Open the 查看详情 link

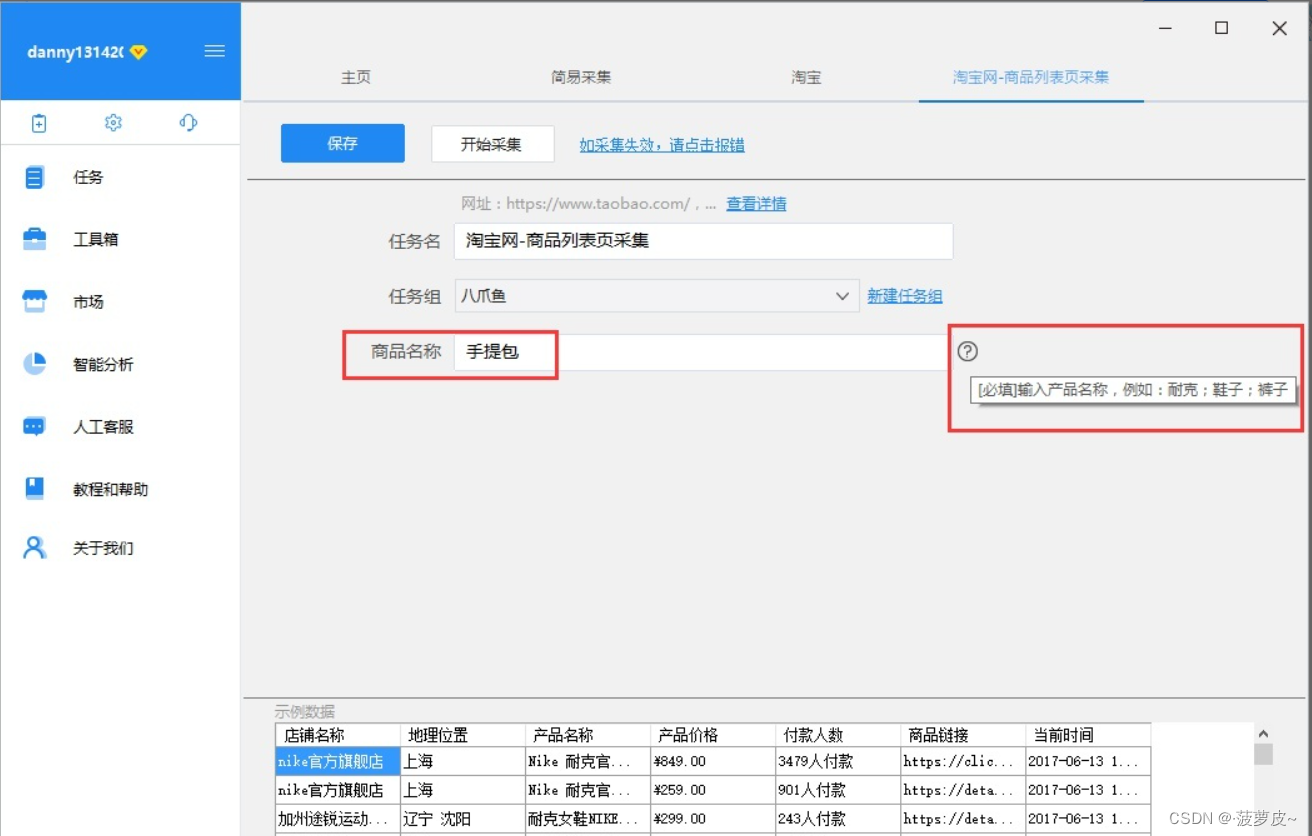click(756, 204)
